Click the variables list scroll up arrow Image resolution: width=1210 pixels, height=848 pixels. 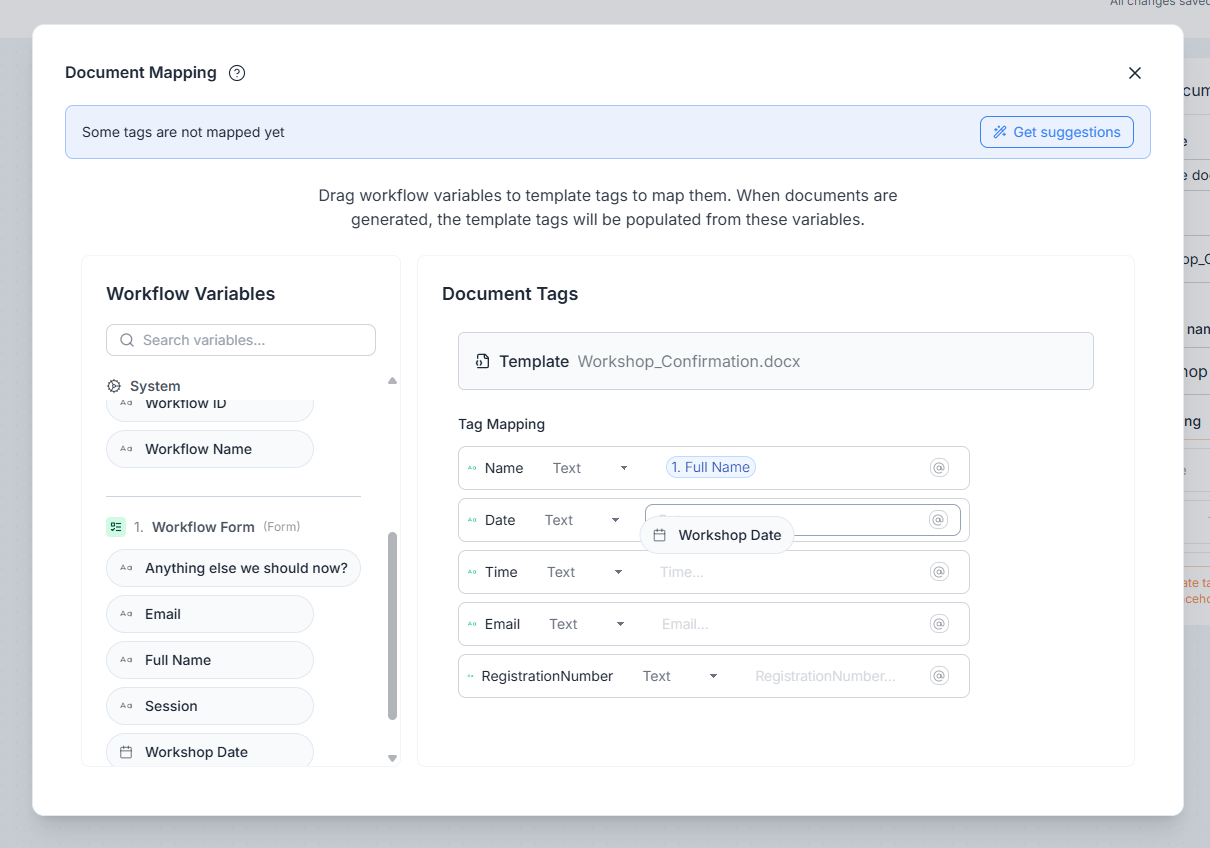coord(392,380)
